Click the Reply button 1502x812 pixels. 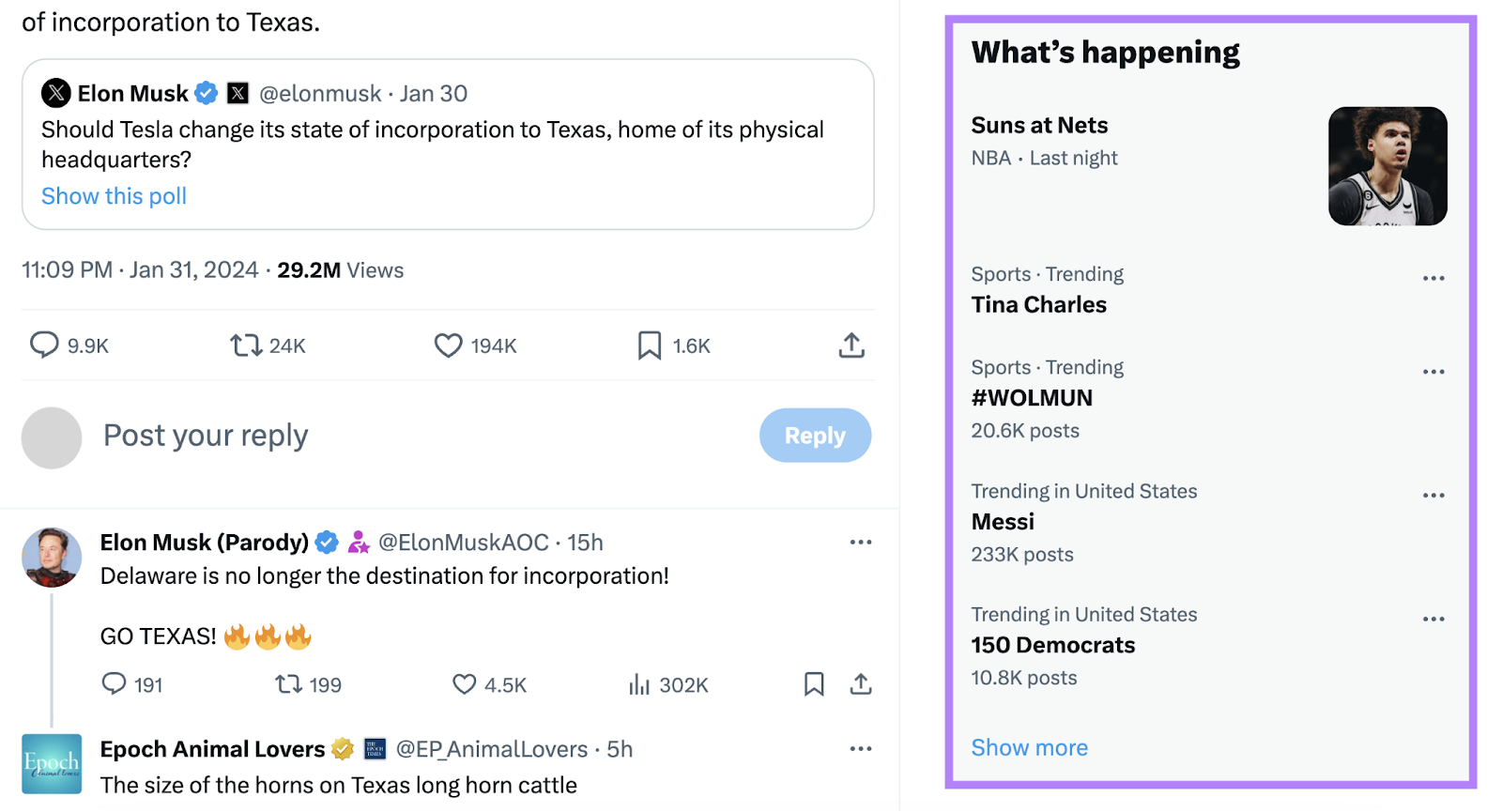click(x=815, y=435)
